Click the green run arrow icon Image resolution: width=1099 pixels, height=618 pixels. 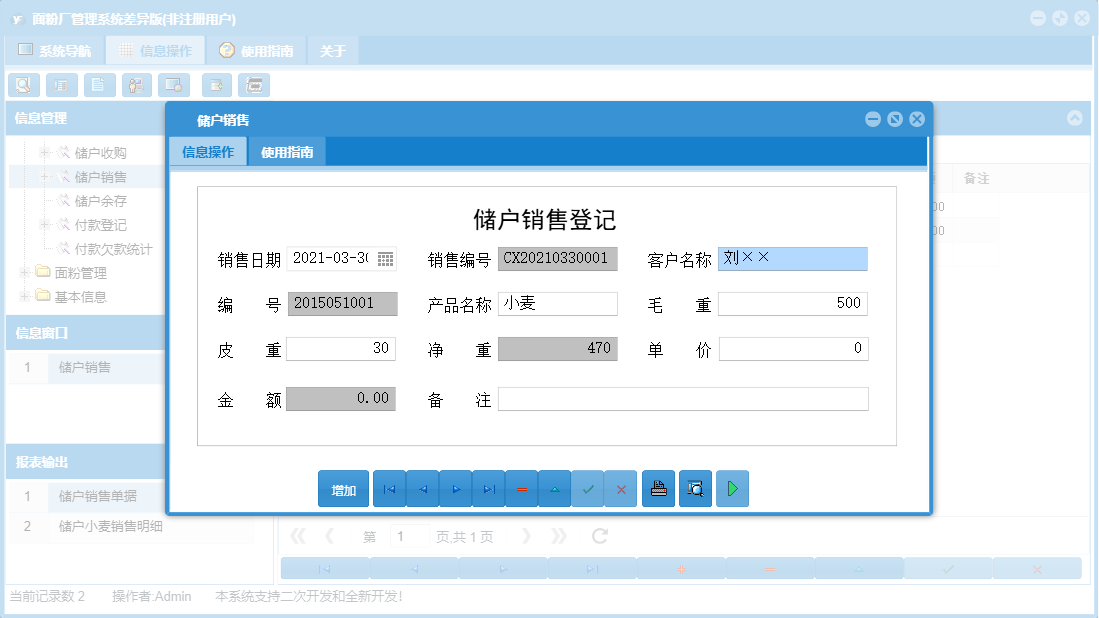pyautogui.click(x=732, y=488)
